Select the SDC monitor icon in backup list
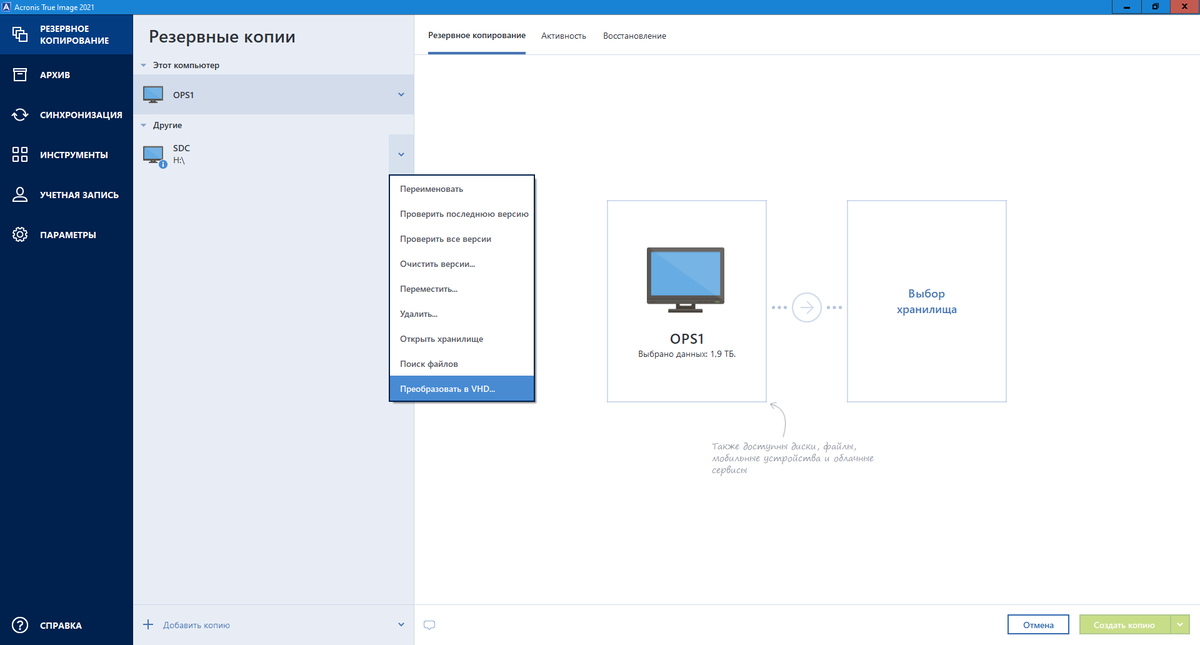 tap(154, 155)
